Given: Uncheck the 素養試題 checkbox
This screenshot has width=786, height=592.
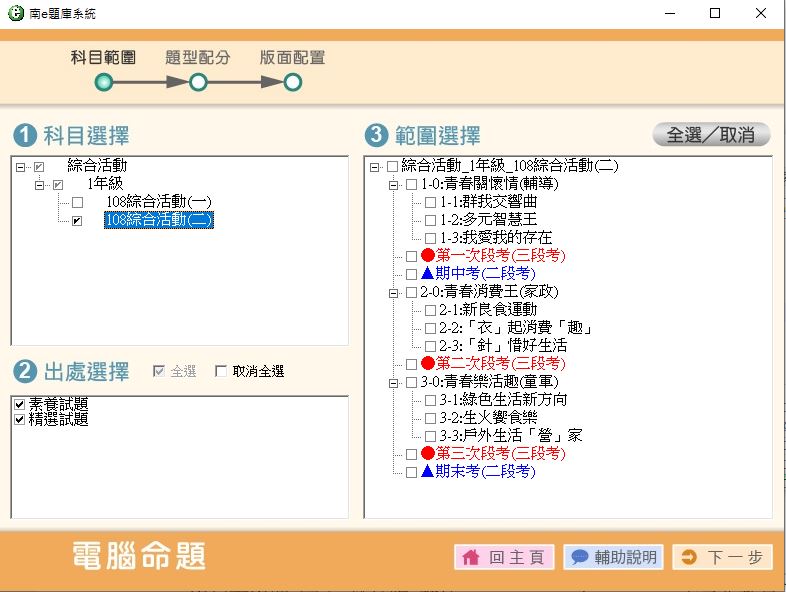Looking at the screenshot, I should (x=19, y=405).
